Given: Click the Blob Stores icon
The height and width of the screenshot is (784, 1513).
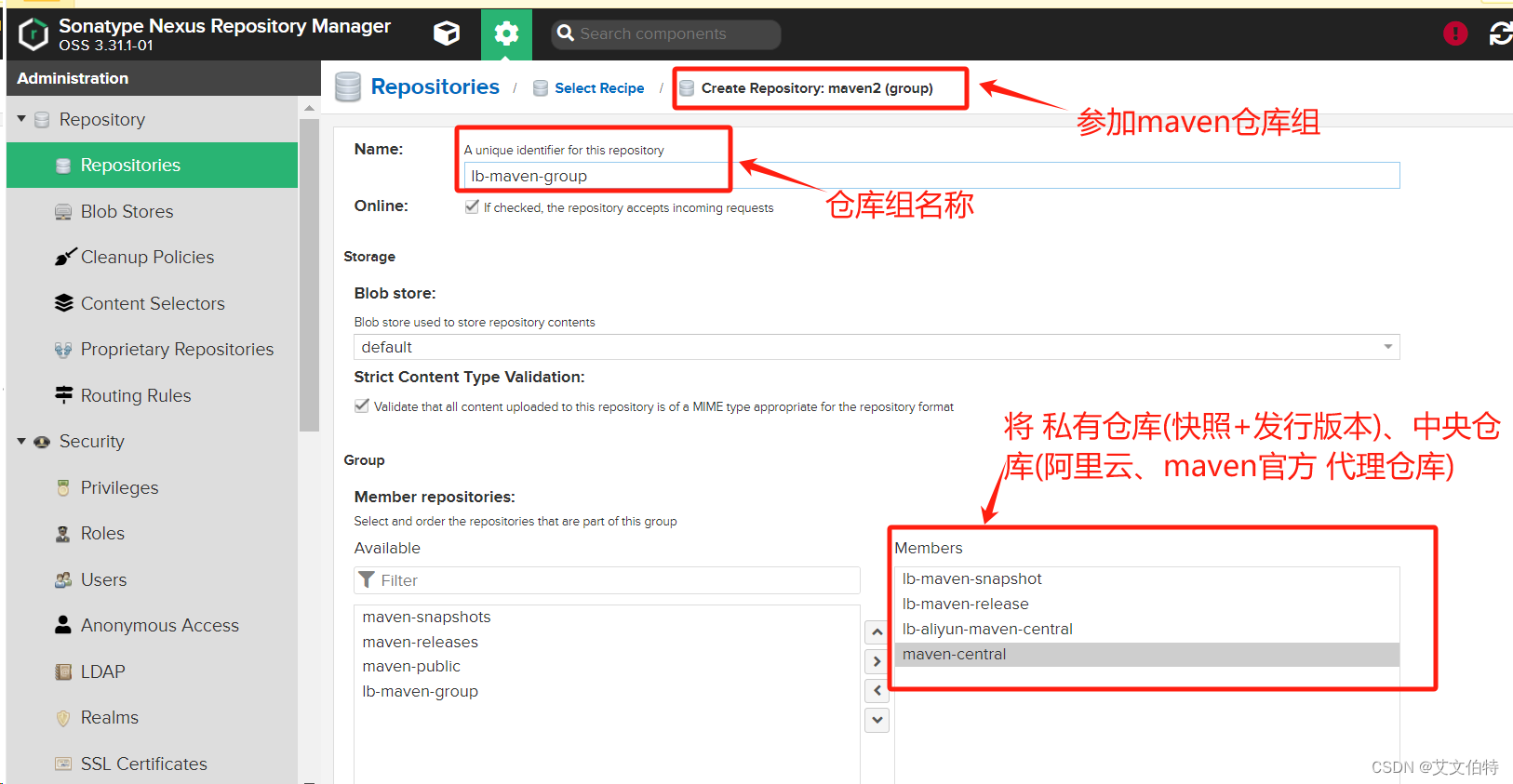Looking at the screenshot, I should (x=63, y=212).
